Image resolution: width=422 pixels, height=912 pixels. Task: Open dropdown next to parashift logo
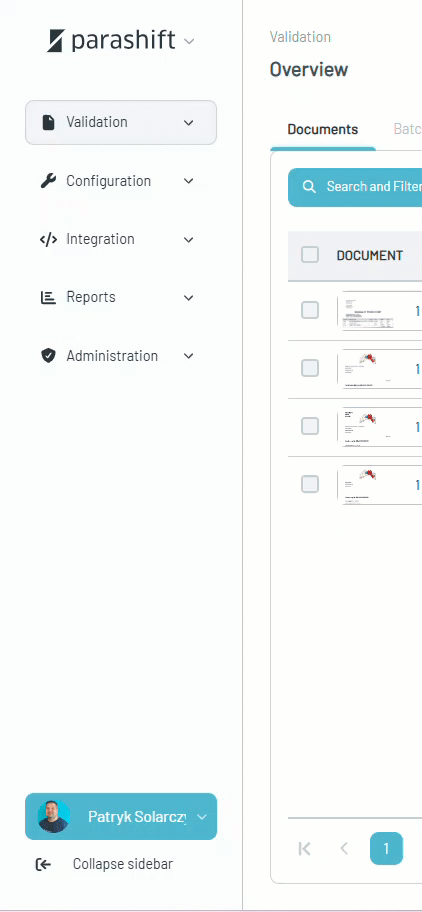[189, 41]
